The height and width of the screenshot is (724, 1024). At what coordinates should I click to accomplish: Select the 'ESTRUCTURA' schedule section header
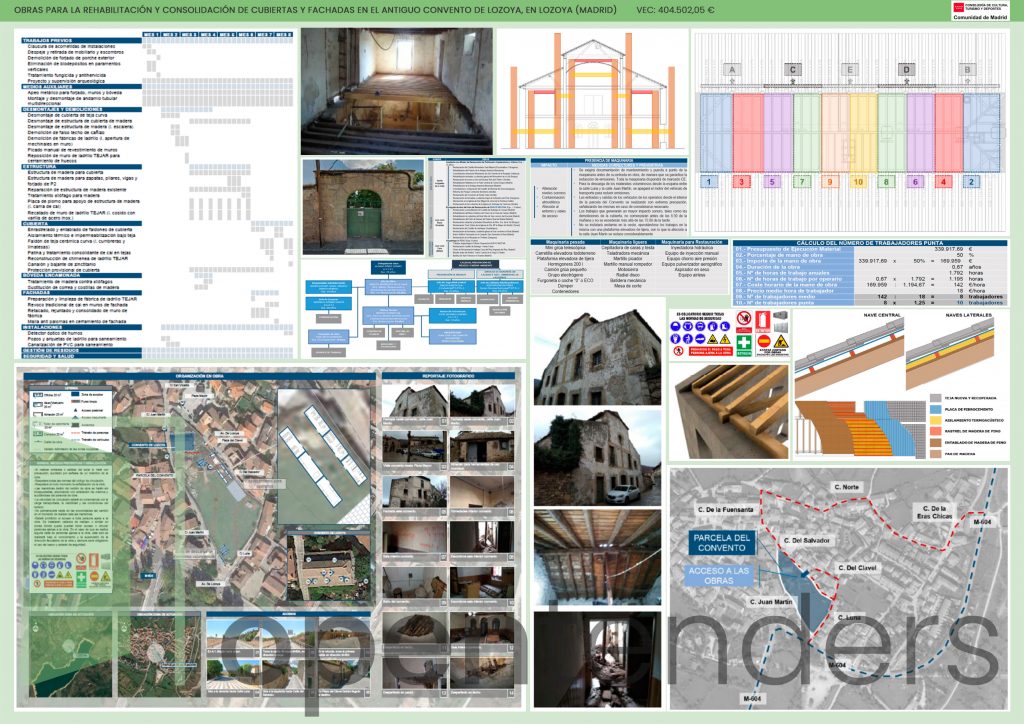(81, 166)
